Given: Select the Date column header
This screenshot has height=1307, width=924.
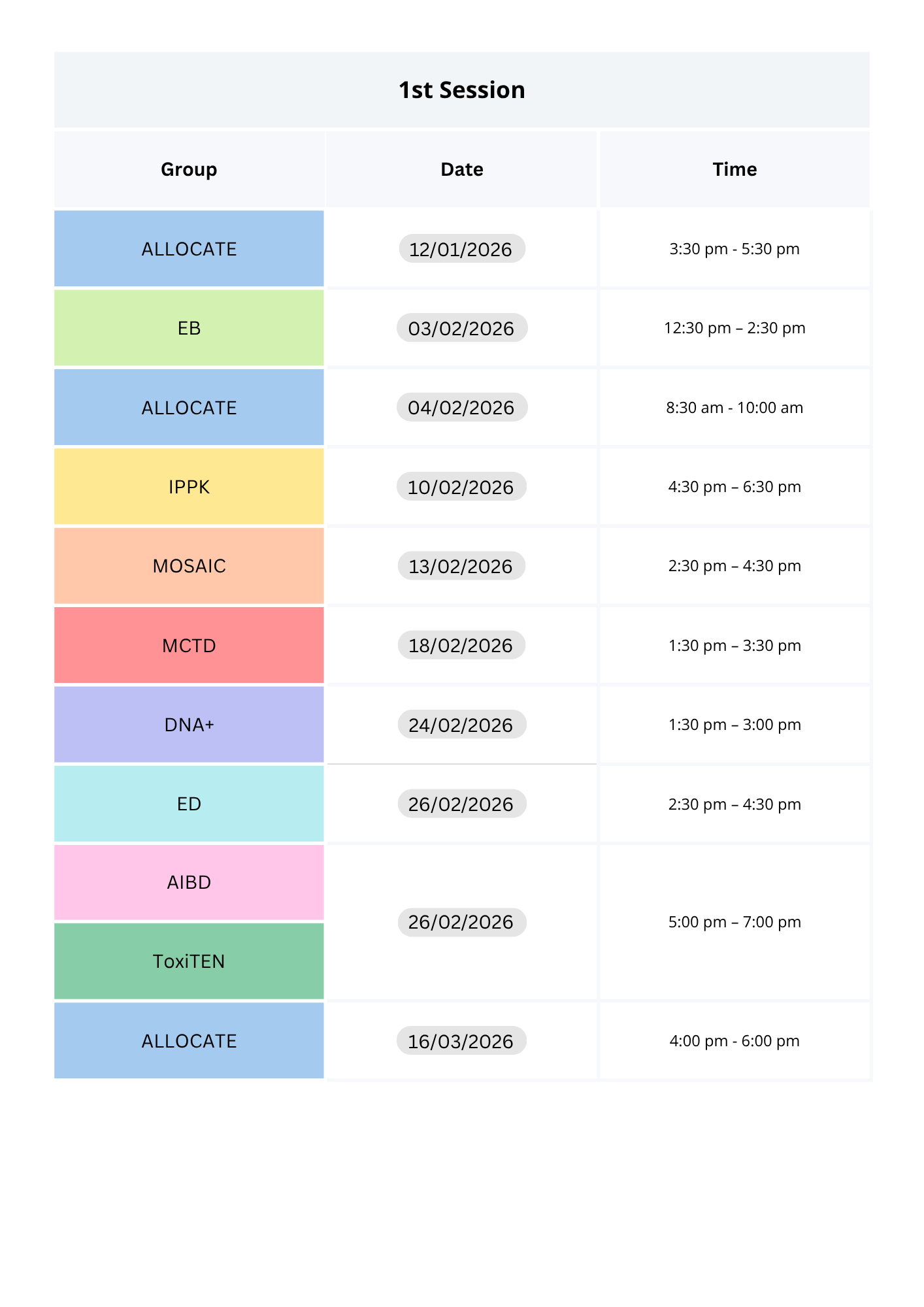Looking at the screenshot, I should click(461, 169).
